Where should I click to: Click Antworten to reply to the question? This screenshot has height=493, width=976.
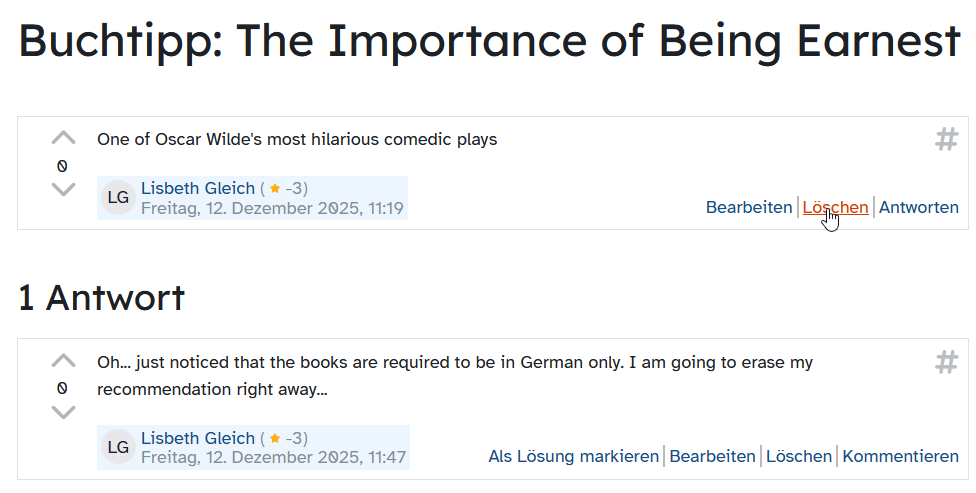pos(918,208)
